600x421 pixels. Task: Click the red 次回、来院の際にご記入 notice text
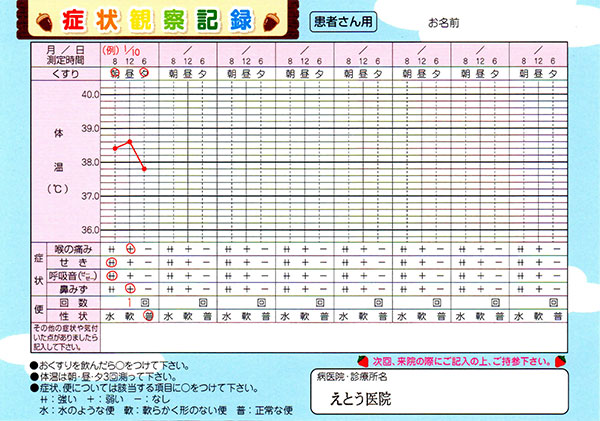pyautogui.click(x=456, y=360)
